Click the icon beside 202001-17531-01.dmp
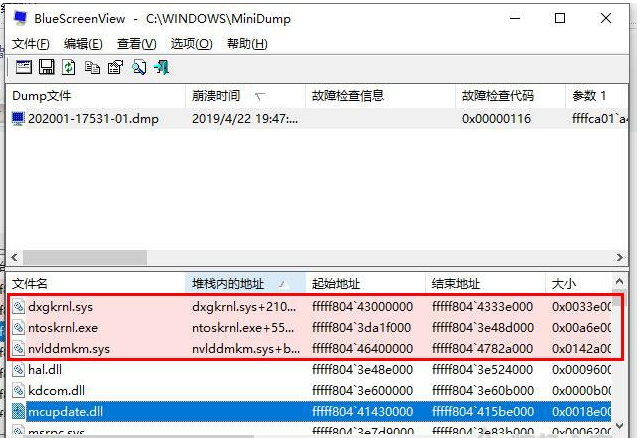 pos(18,118)
